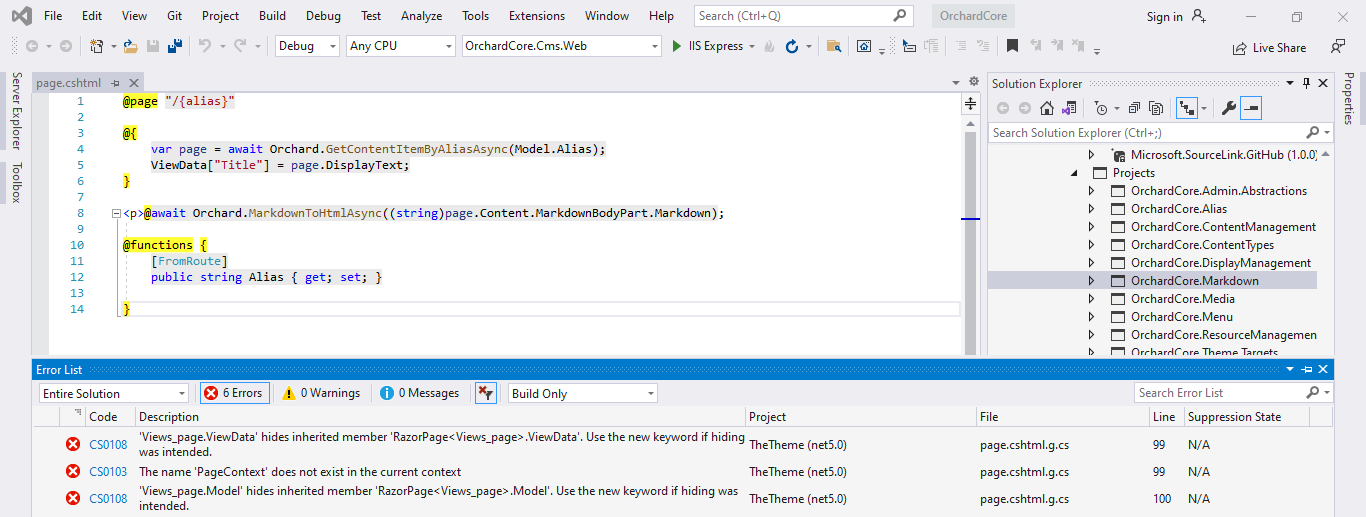
Task: Toggle Preview Selected Items in Solution Explorer
Action: point(1251,108)
